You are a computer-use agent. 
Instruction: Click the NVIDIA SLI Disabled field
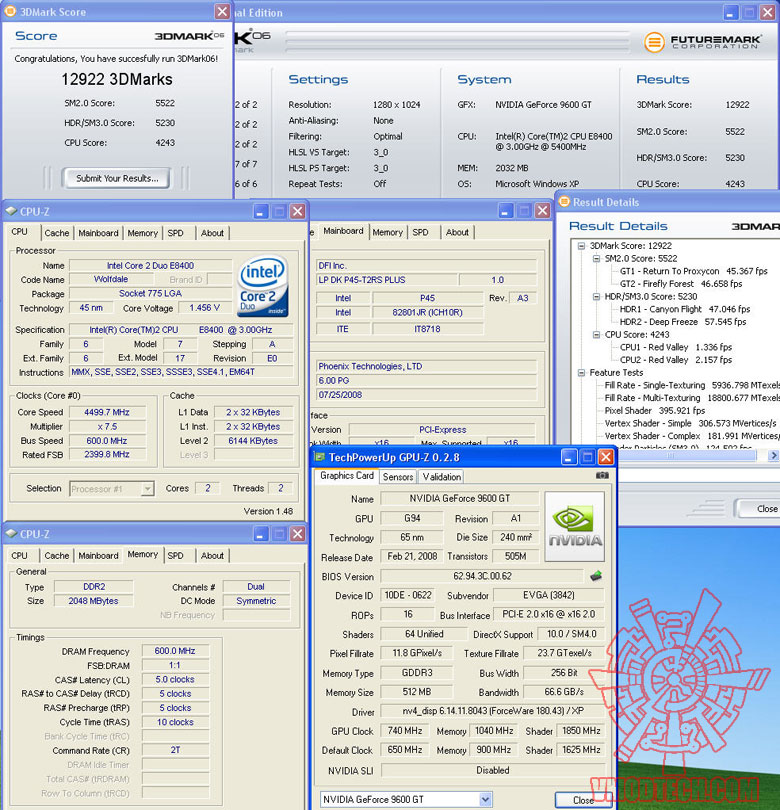(492, 770)
